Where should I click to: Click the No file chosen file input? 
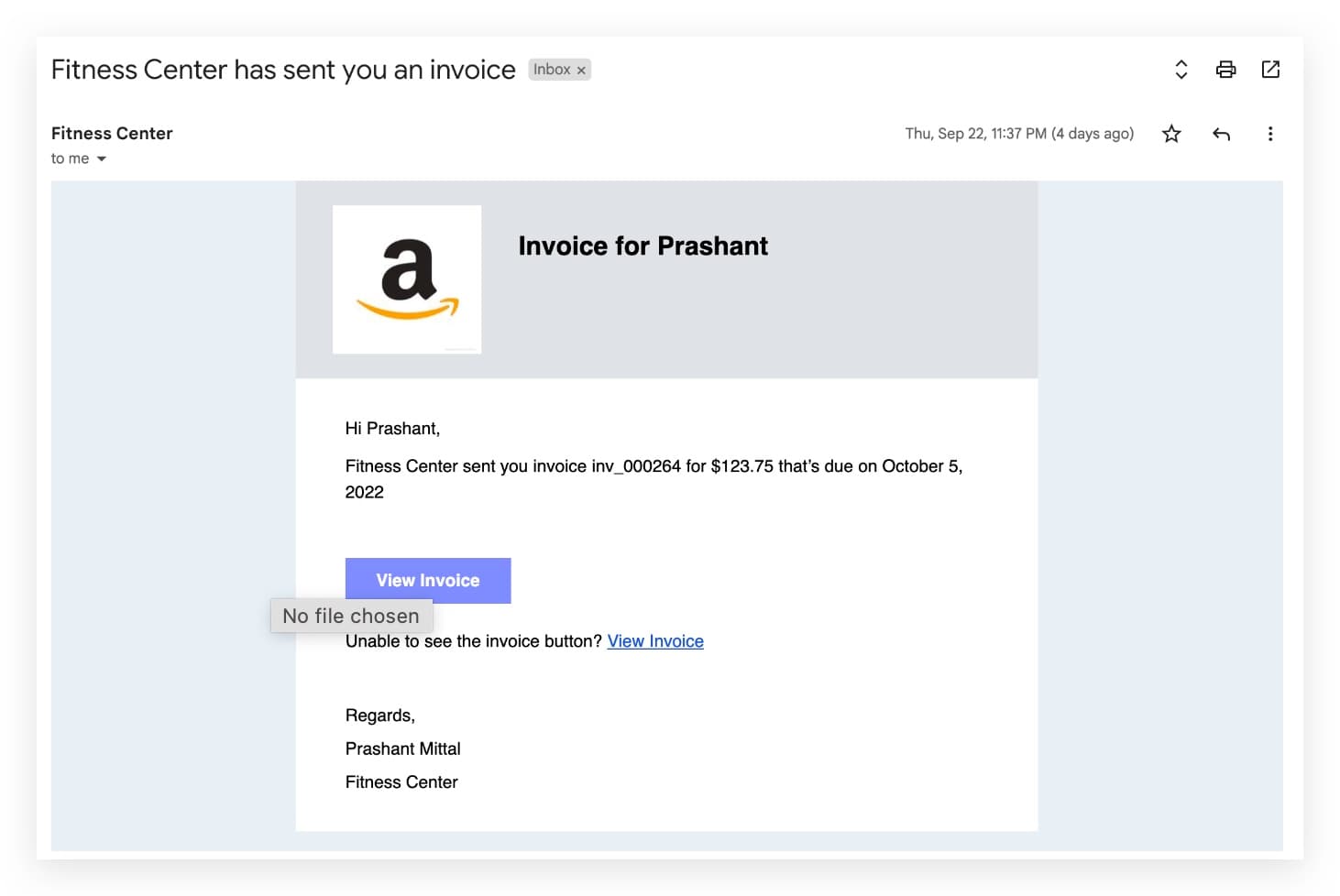tap(351, 616)
